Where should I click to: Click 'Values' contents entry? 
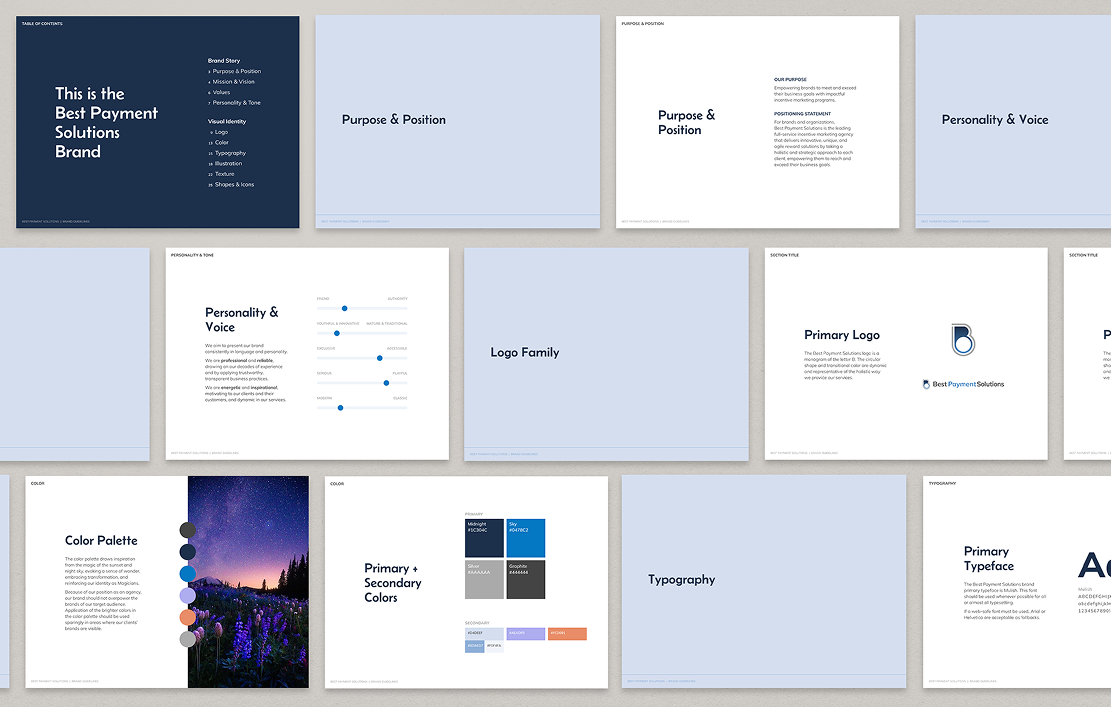(221, 92)
